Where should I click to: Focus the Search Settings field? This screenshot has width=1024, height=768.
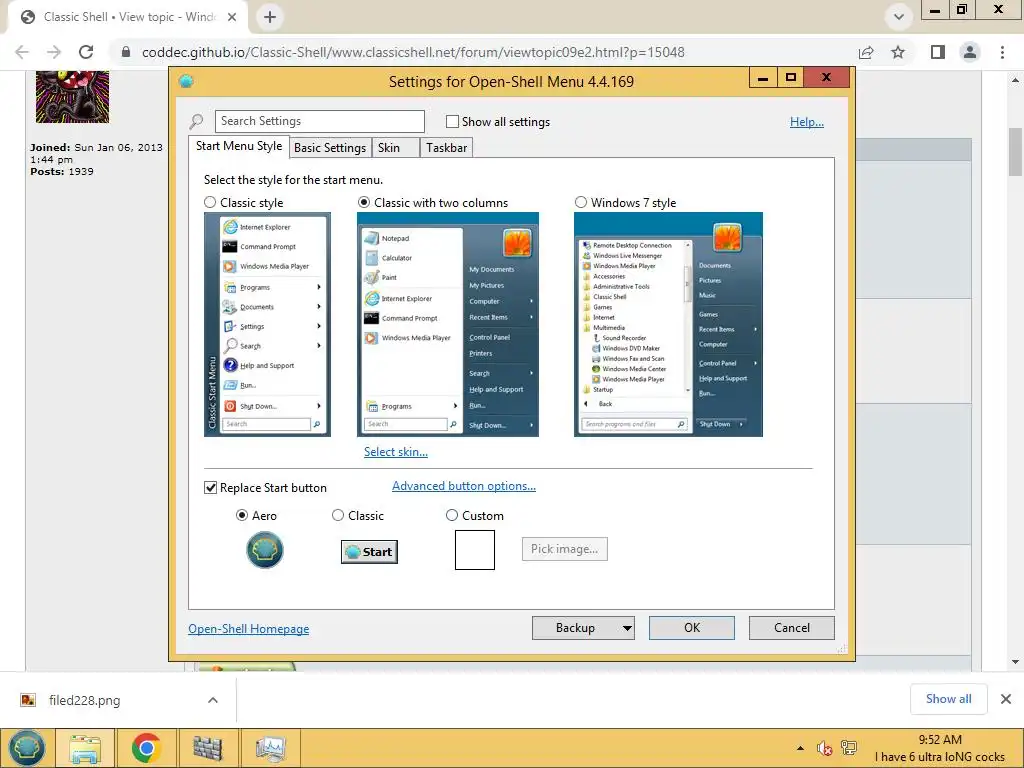(319, 121)
